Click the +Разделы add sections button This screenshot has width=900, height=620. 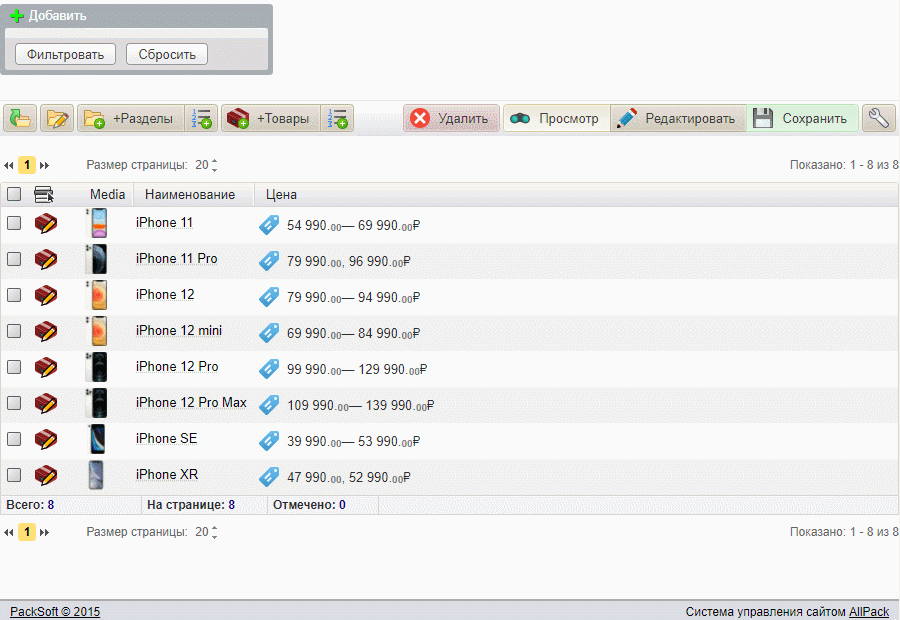click(131, 118)
